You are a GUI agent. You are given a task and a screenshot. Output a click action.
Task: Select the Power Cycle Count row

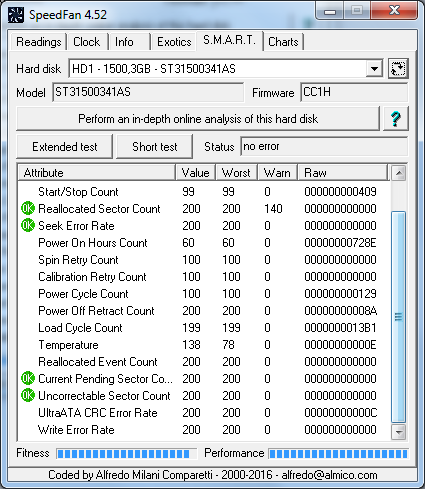[x=204, y=294]
